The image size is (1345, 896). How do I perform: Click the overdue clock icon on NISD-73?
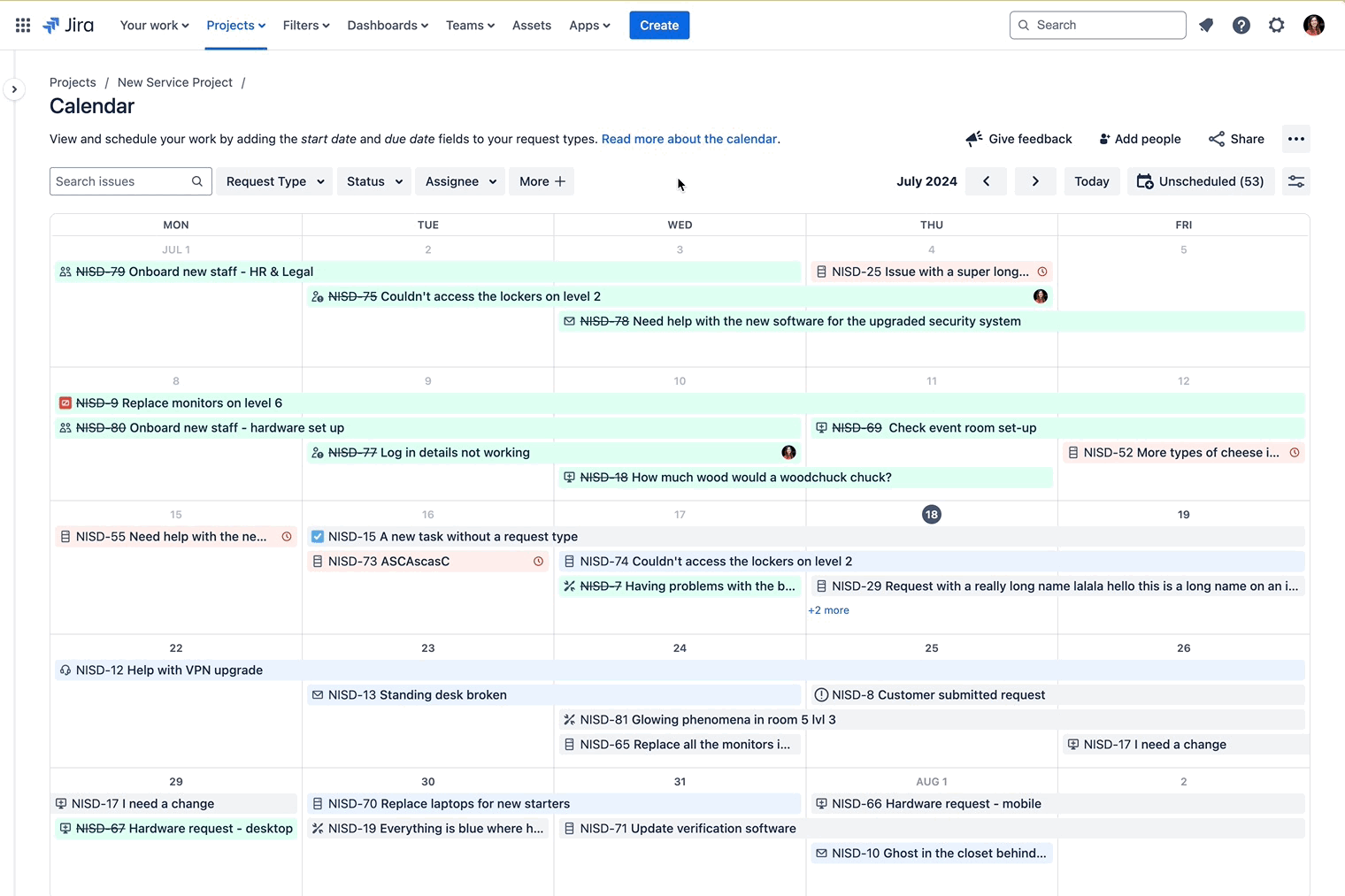pos(538,561)
